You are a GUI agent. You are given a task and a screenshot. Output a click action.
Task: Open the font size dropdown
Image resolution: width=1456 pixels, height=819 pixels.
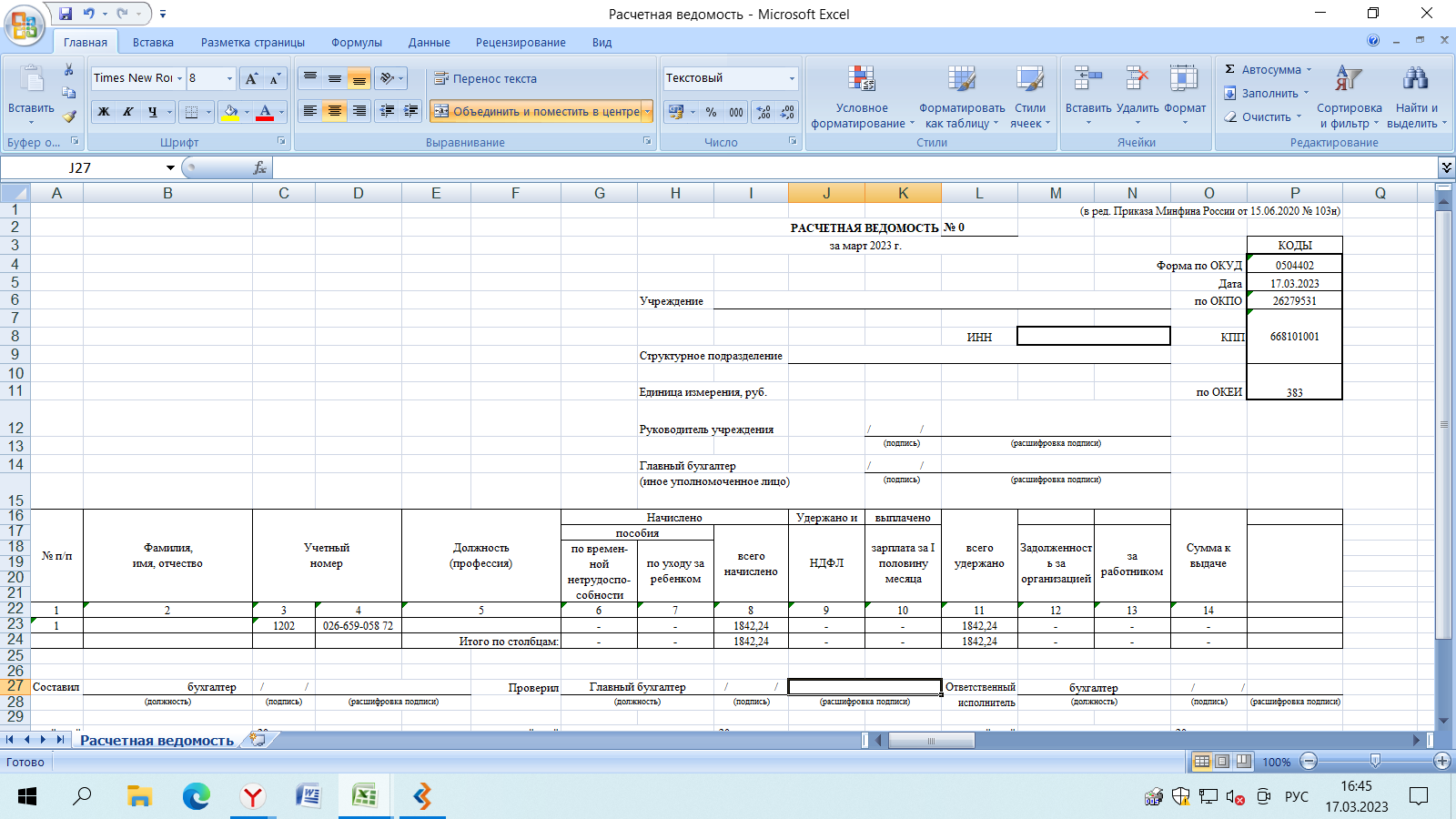pos(229,78)
